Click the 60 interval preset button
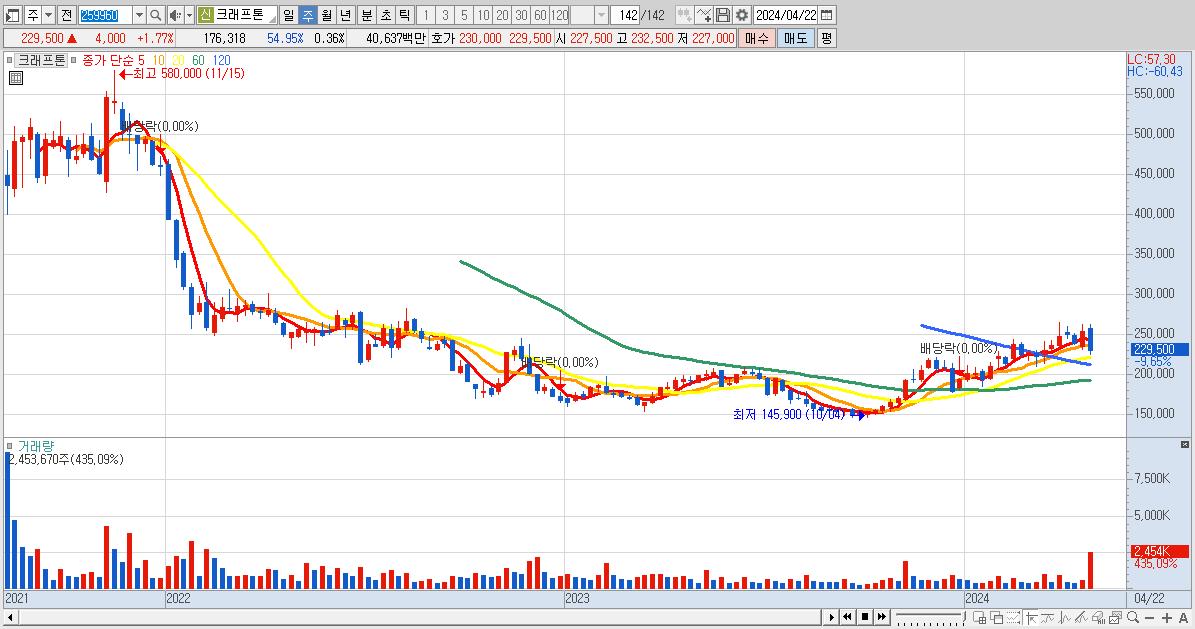This screenshot has width=1195, height=629. coord(540,15)
